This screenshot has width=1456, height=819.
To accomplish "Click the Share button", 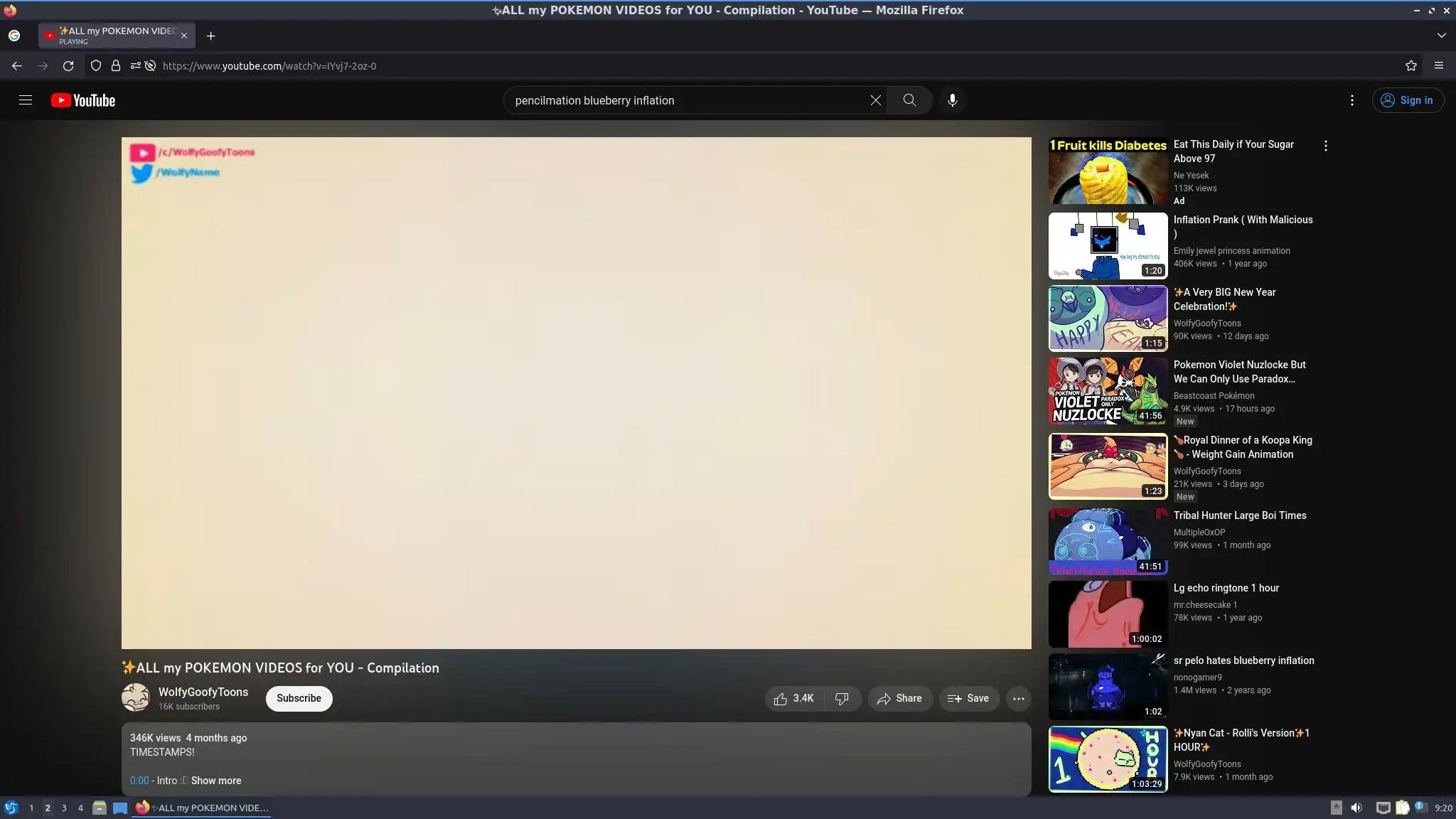I will tap(899, 699).
